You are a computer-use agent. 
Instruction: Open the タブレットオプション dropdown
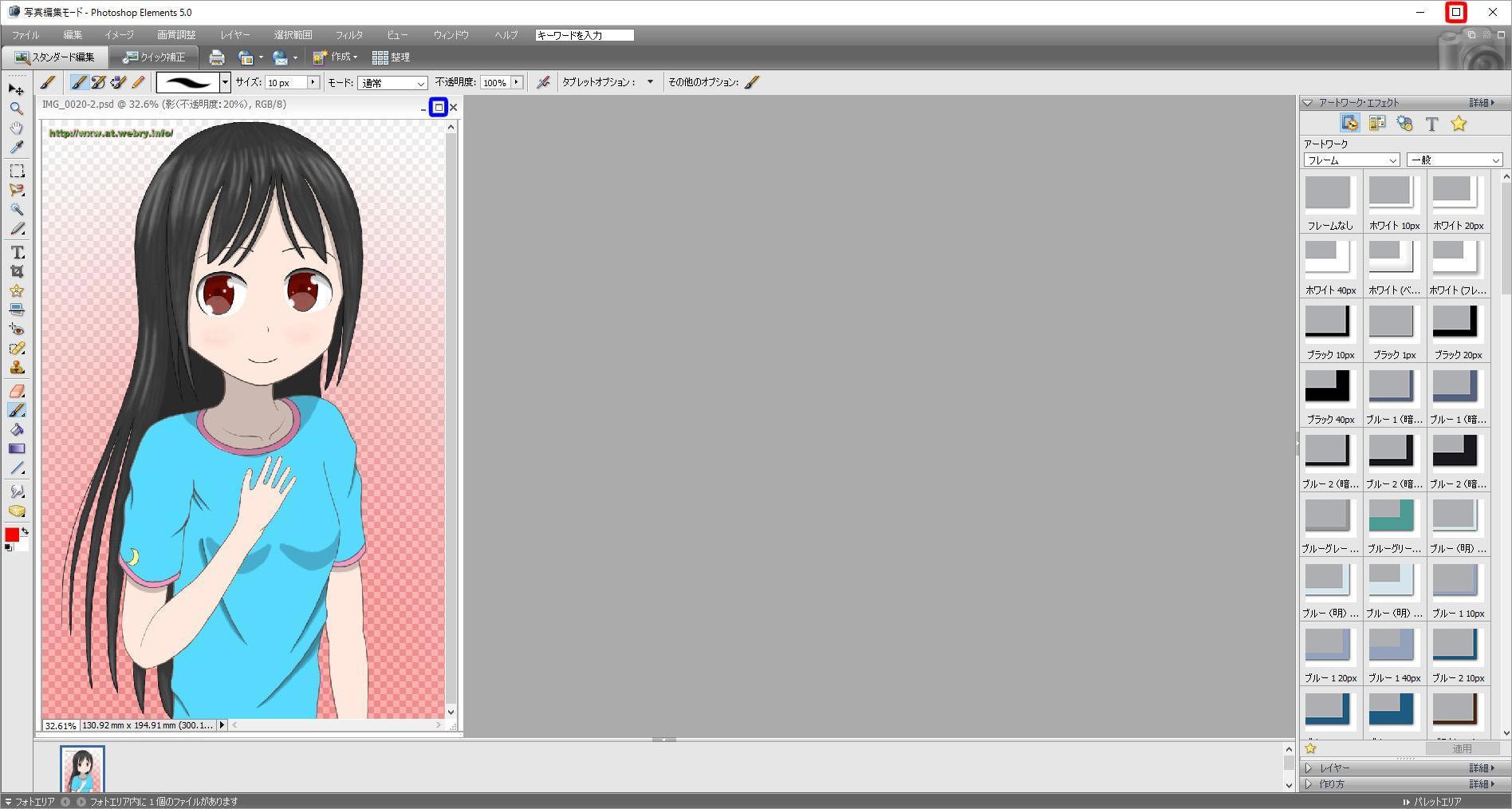[x=650, y=81]
